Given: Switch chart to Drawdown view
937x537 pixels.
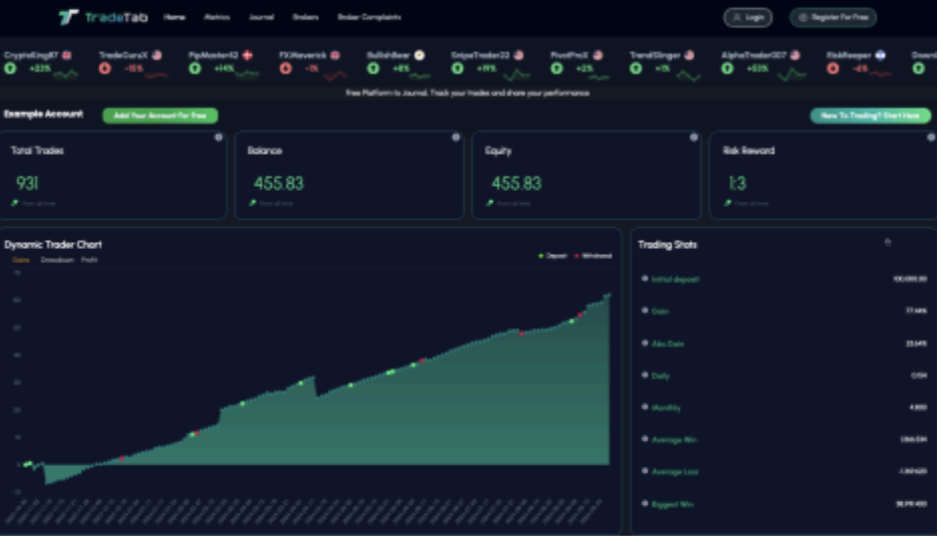Looking at the screenshot, I should [x=56, y=260].
